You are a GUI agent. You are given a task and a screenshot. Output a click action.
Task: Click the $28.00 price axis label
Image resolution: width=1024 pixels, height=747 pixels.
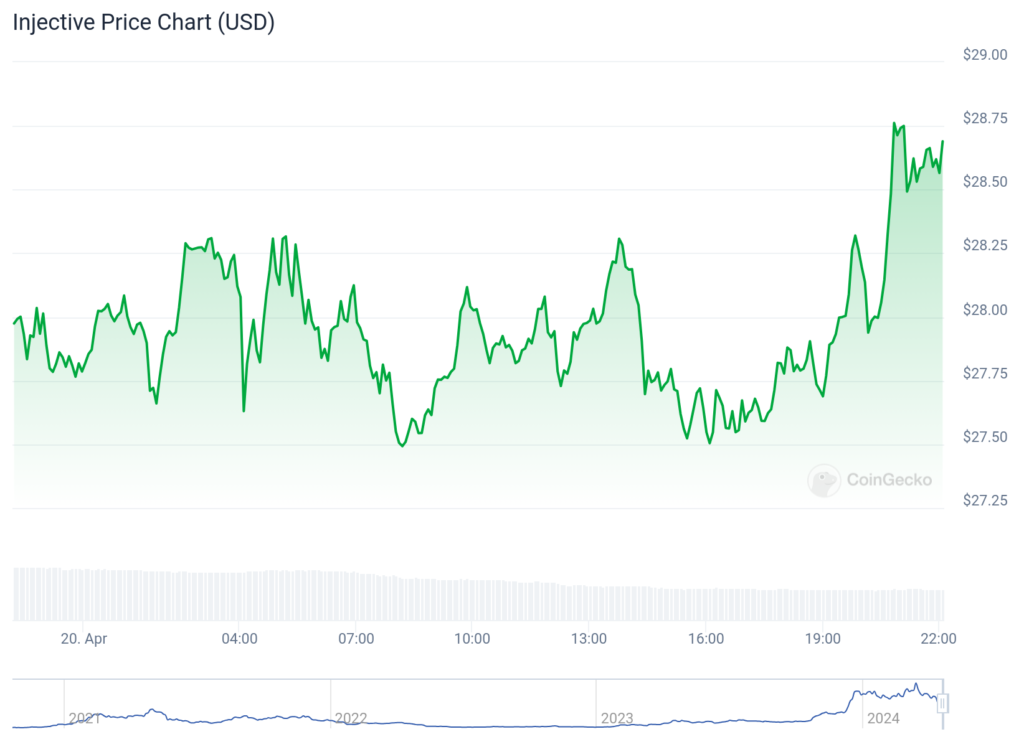(x=985, y=310)
